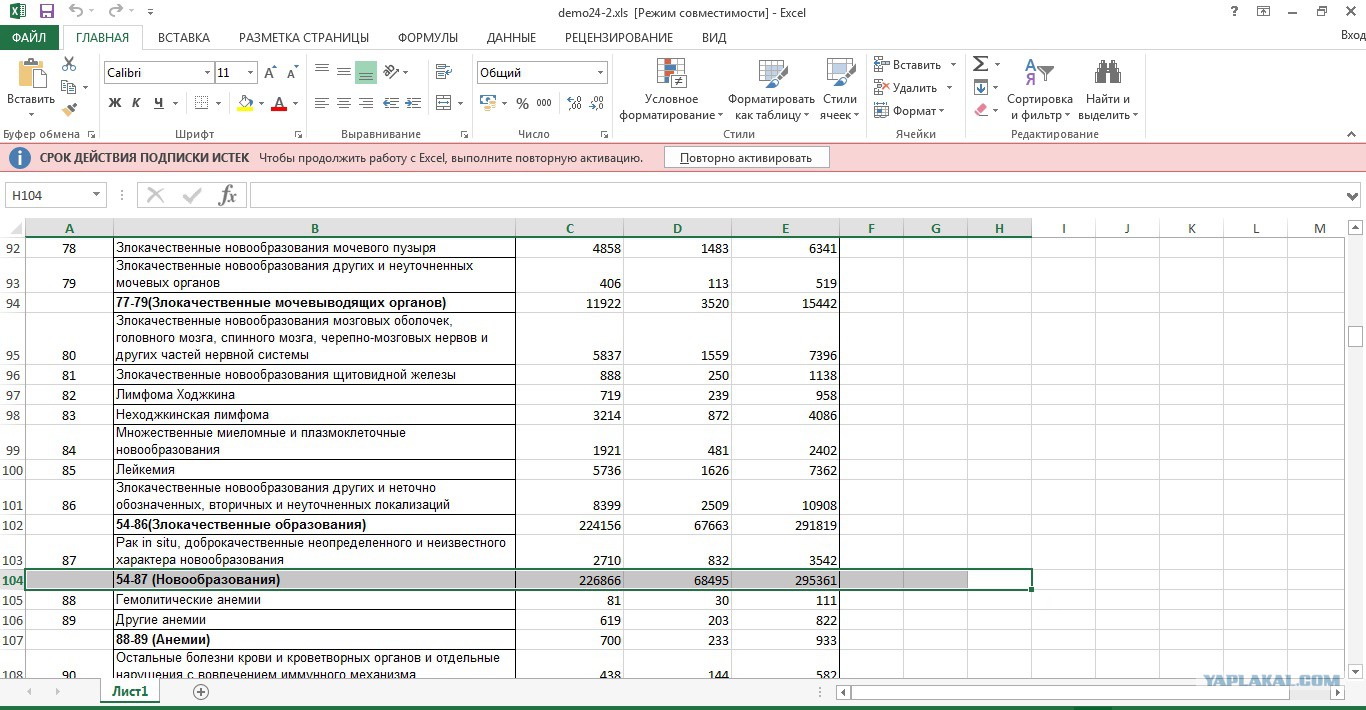Viewport: 1366px width, 710px height.
Task: Apply percent style format
Action: coord(523,103)
